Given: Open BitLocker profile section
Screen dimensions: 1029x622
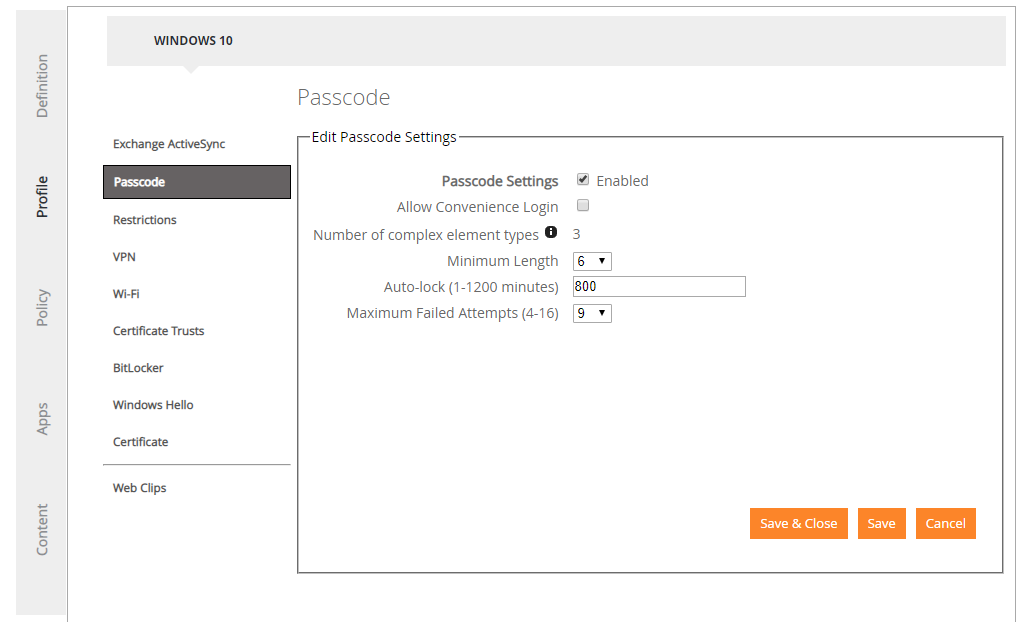Looking at the screenshot, I should click(x=138, y=368).
